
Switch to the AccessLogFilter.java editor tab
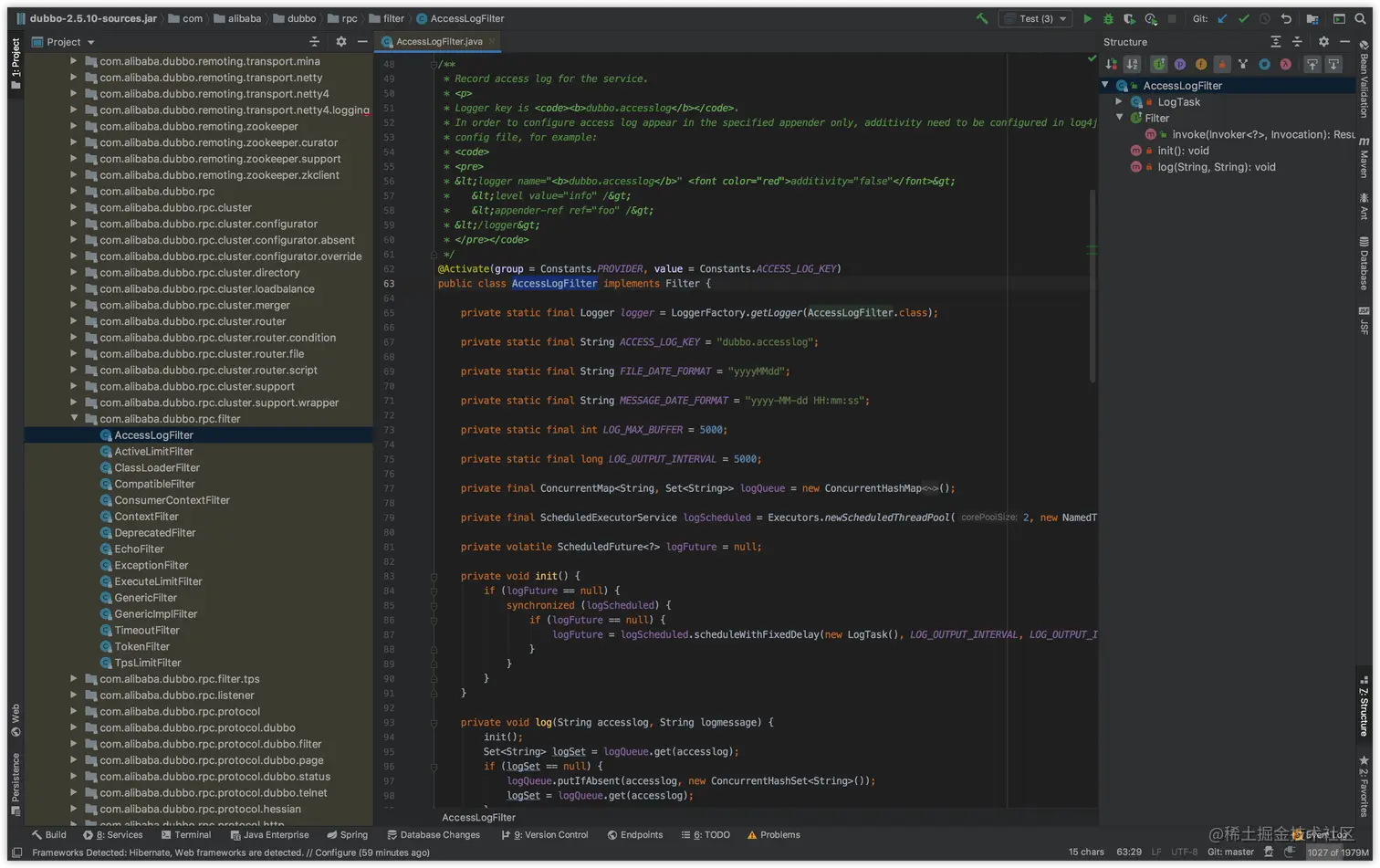439,41
